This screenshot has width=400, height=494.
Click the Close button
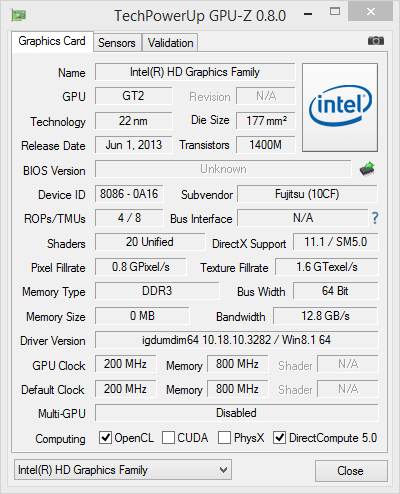pyautogui.click(x=351, y=471)
